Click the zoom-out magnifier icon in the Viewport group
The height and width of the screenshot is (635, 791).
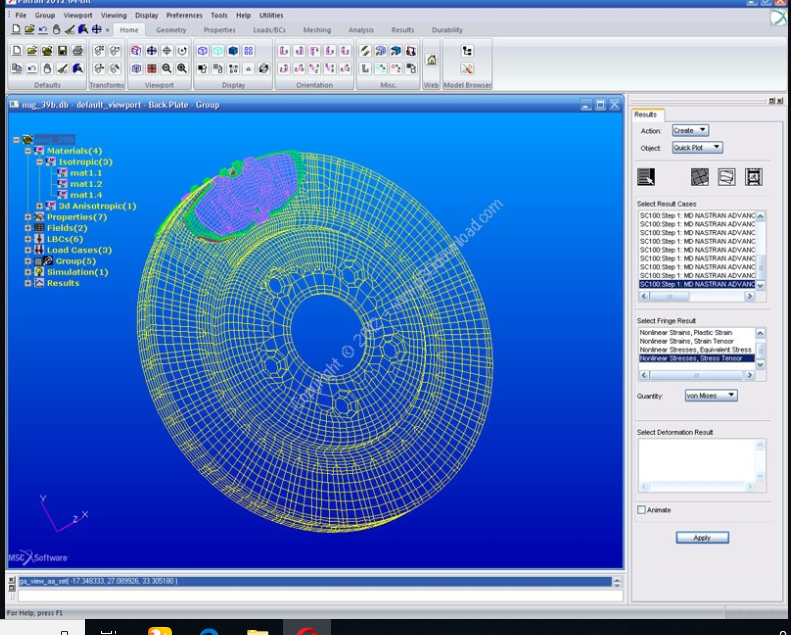coord(167,69)
